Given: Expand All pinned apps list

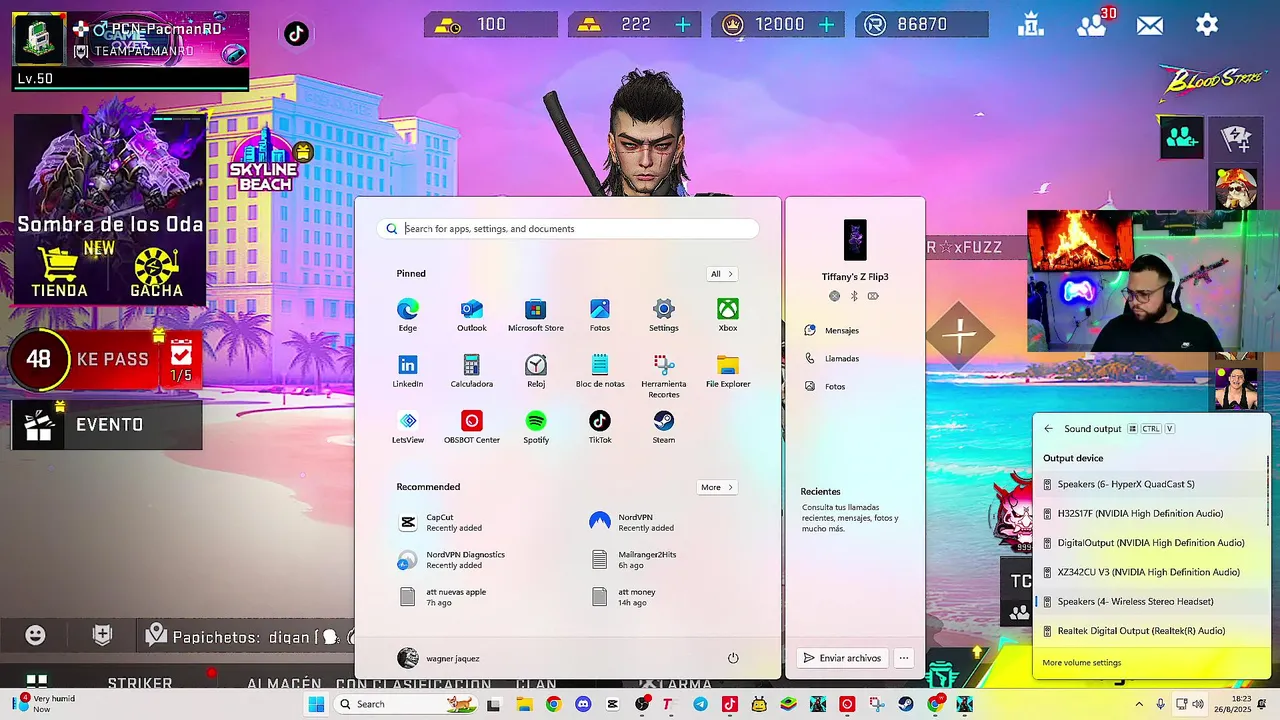Looking at the screenshot, I should point(722,274).
